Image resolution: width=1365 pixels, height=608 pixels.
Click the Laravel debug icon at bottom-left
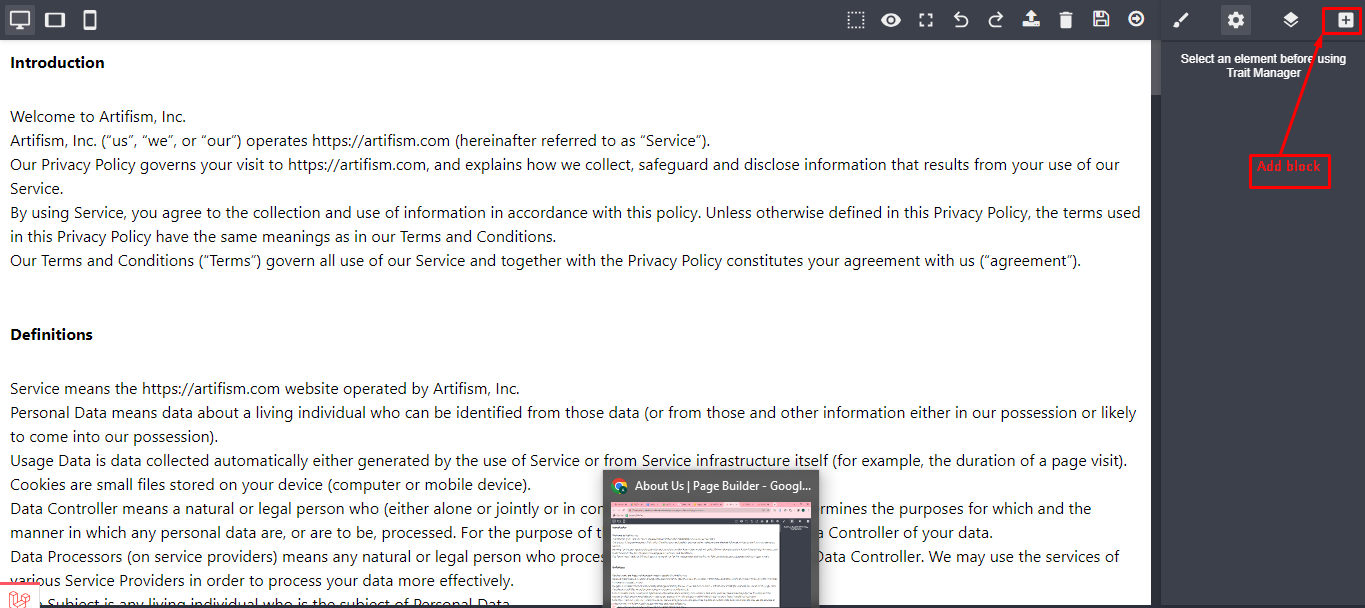coord(18,597)
